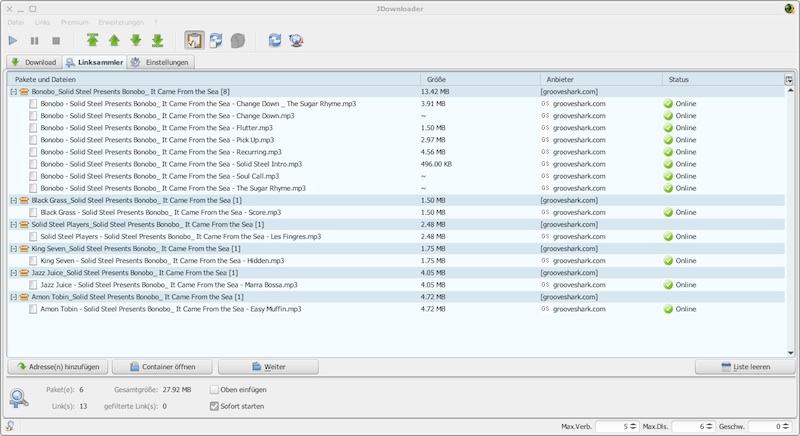
Task: Move selection down with the green arrow
Action: coord(136,40)
